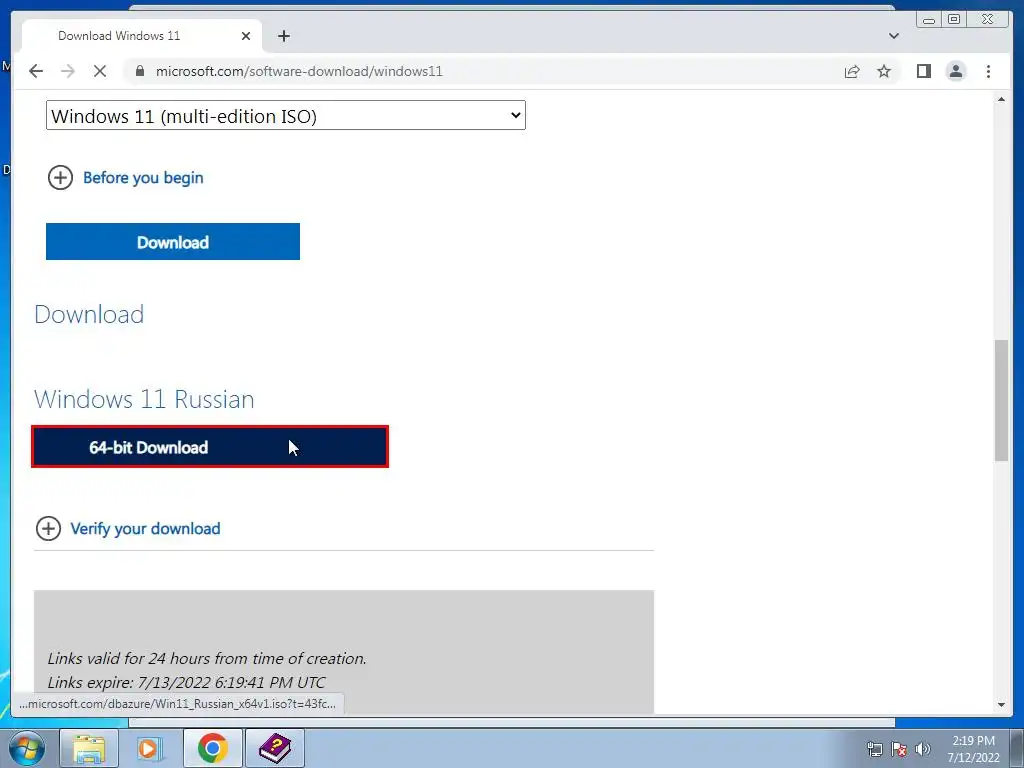Click the lock site information icon
The height and width of the screenshot is (768, 1024).
[140, 71]
